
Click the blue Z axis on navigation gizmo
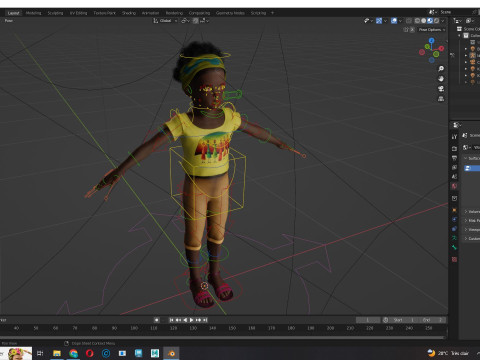[x=432, y=40]
